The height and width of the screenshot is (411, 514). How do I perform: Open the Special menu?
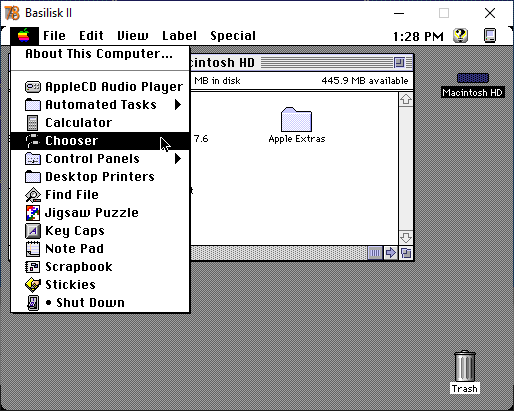coord(233,36)
